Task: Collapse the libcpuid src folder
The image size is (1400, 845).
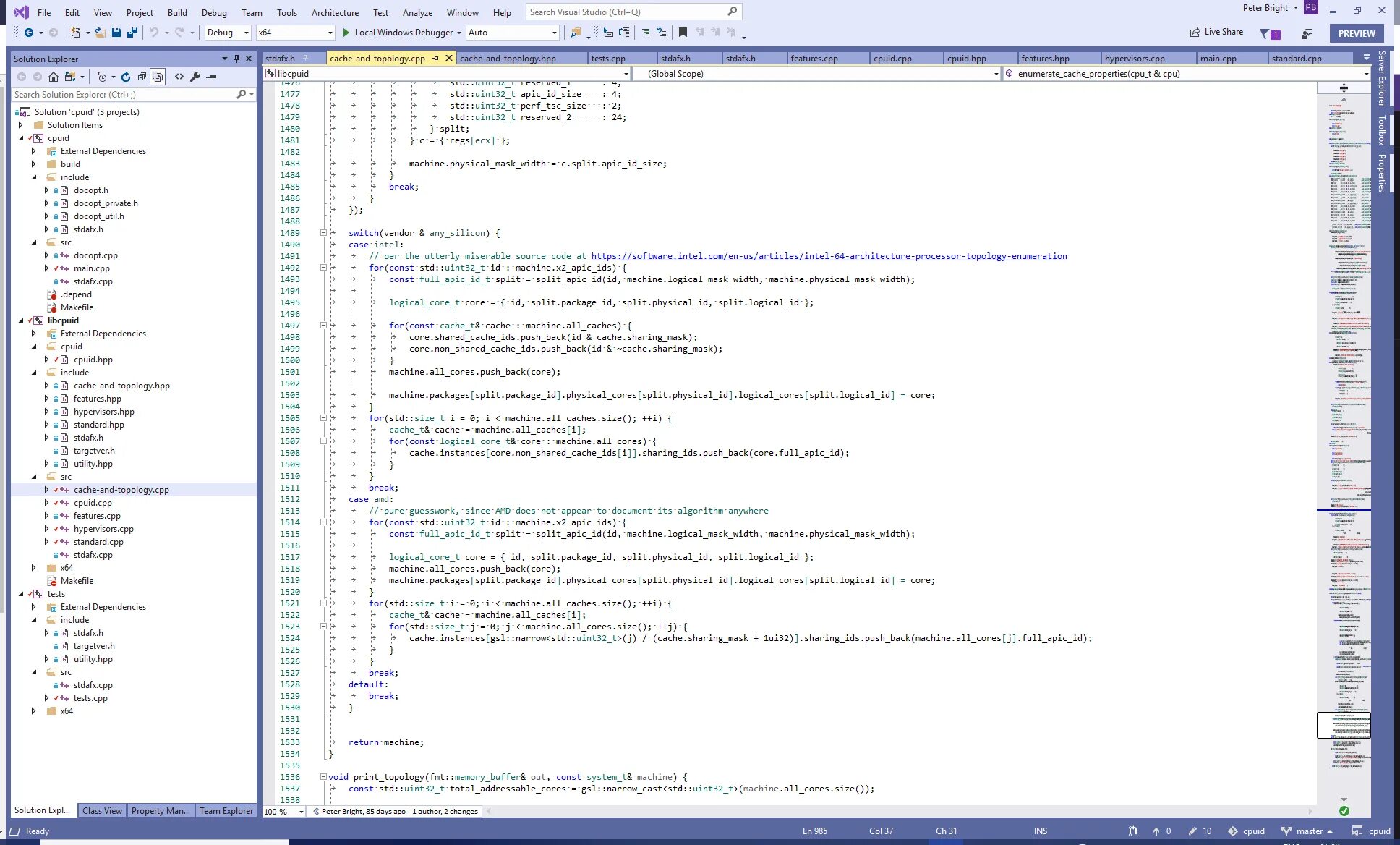Action: 34,476
